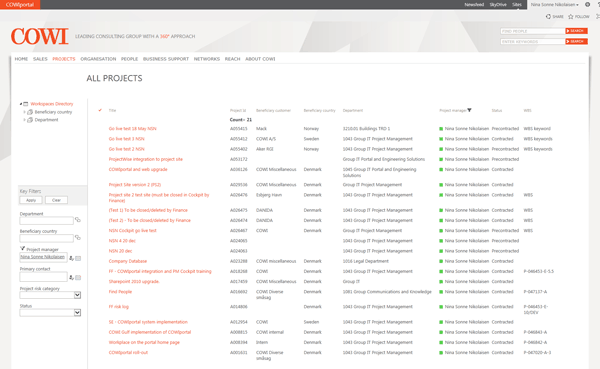Click the filter funnel icon beside Project manager key filter
This screenshot has width=600, height=369.
click(22, 248)
